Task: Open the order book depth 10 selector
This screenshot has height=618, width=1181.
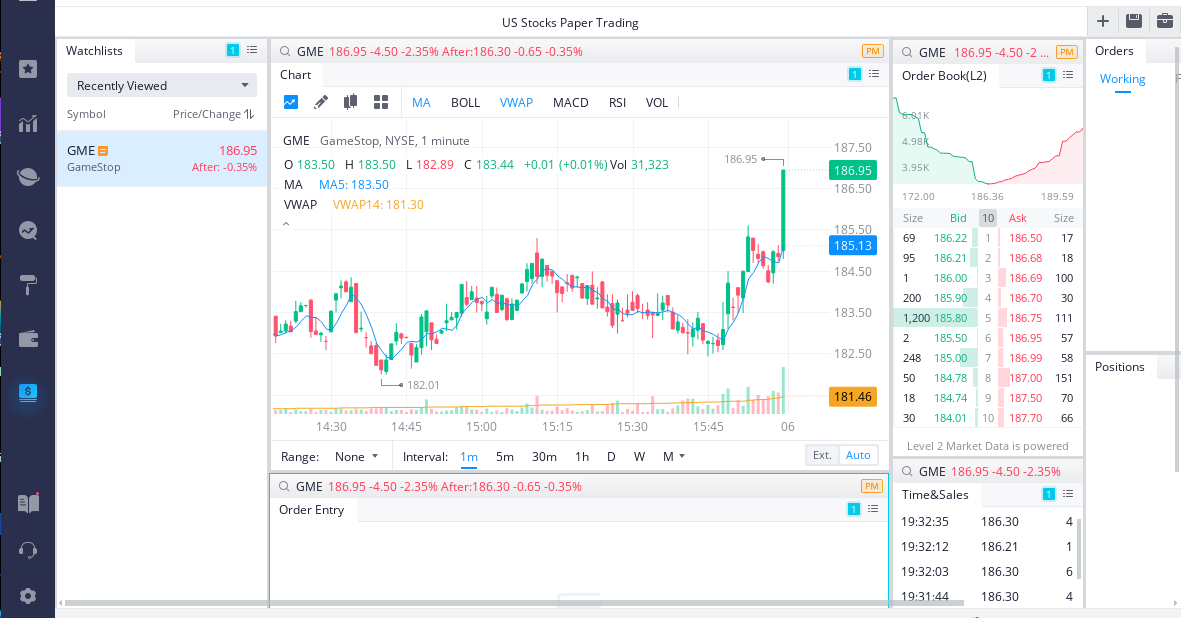Action: coord(987,218)
